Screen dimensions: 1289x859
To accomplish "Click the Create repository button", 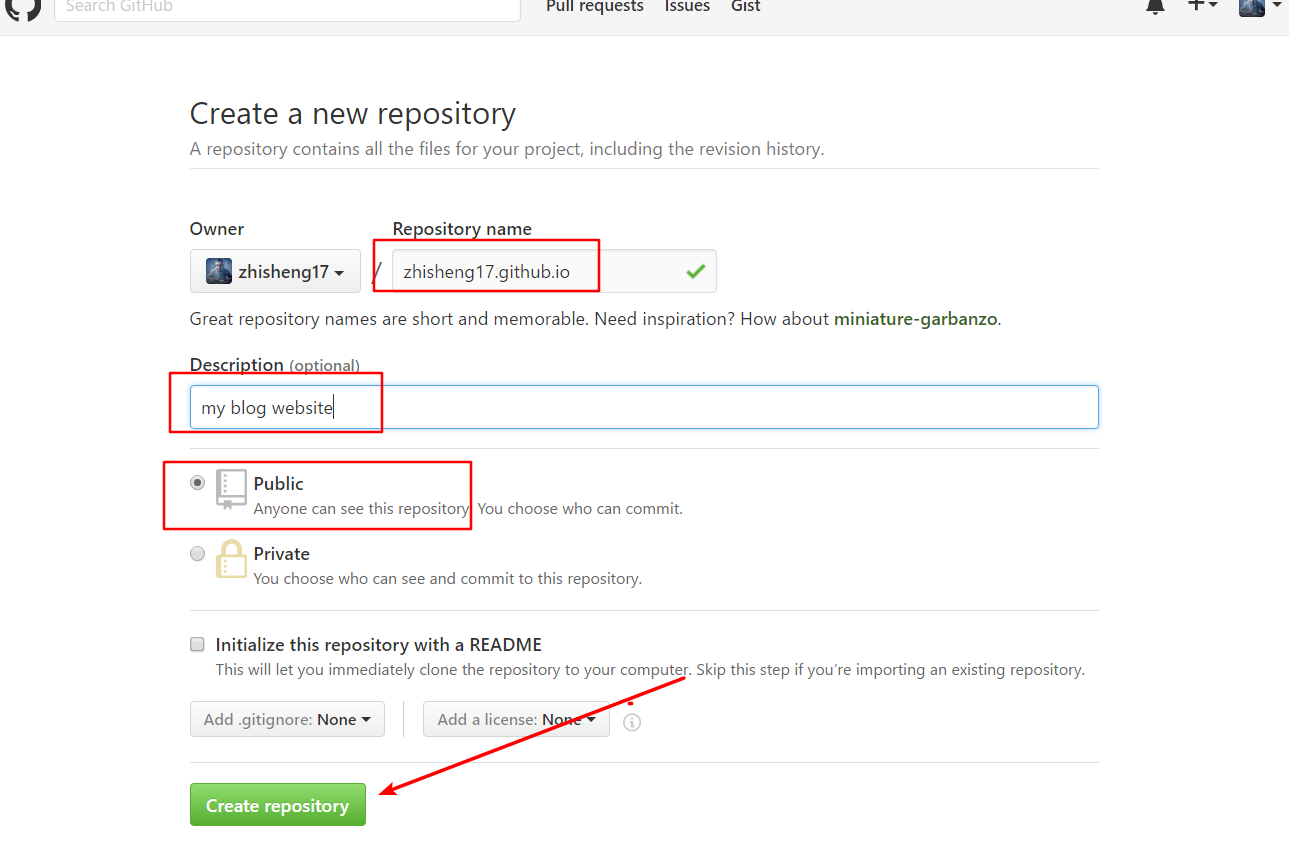I will pyautogui.click(x=278, y=805).
